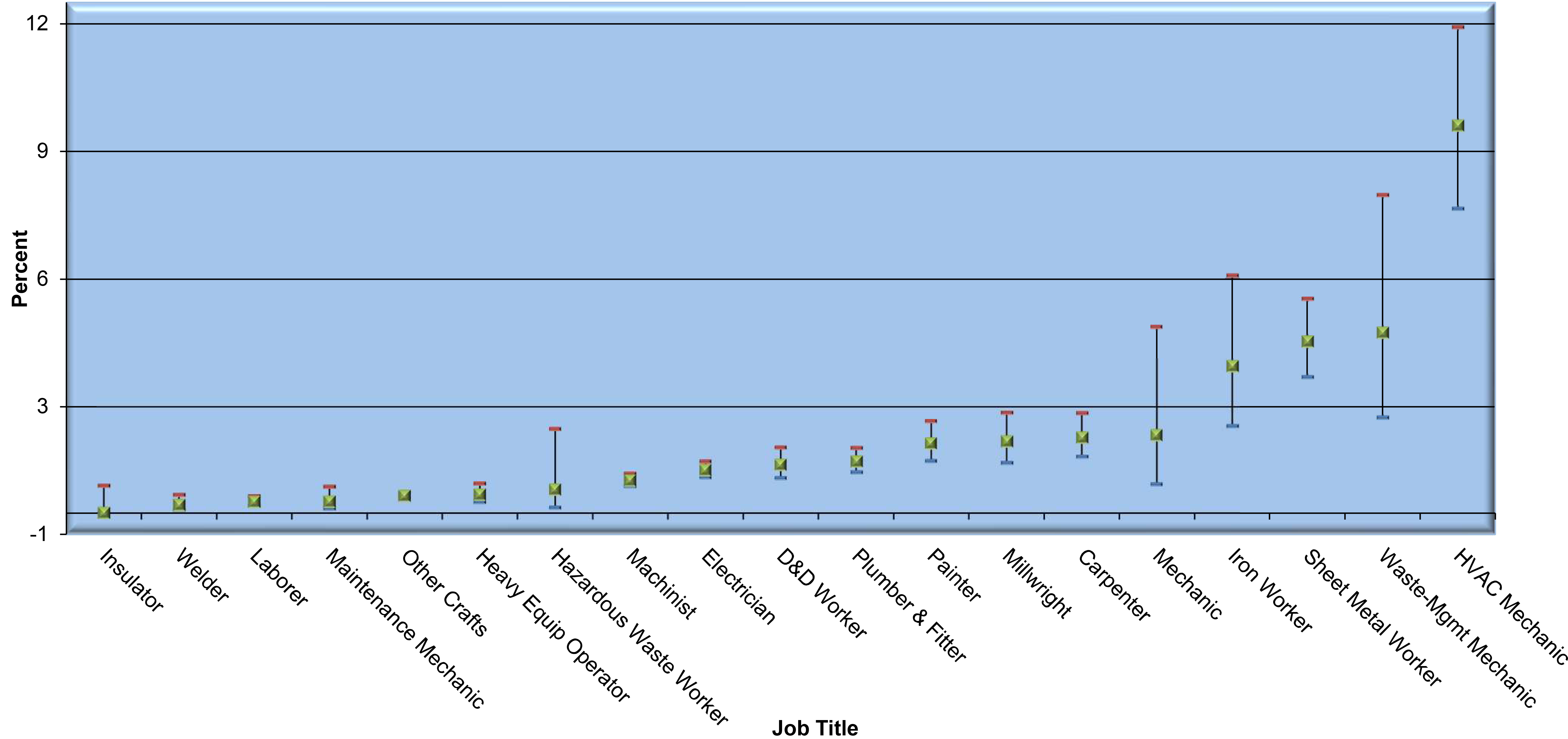Viewport: 1568px width, 739px height.
Task: Click the Machinist axis label
Action: [x=662, y=584]
